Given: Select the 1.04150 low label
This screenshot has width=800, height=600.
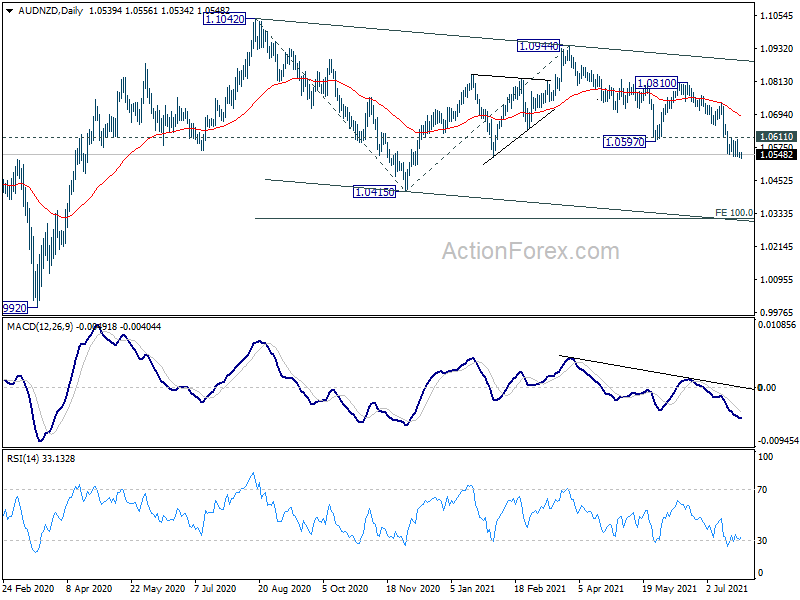Looking at the screenshot, I should [374, 192].
